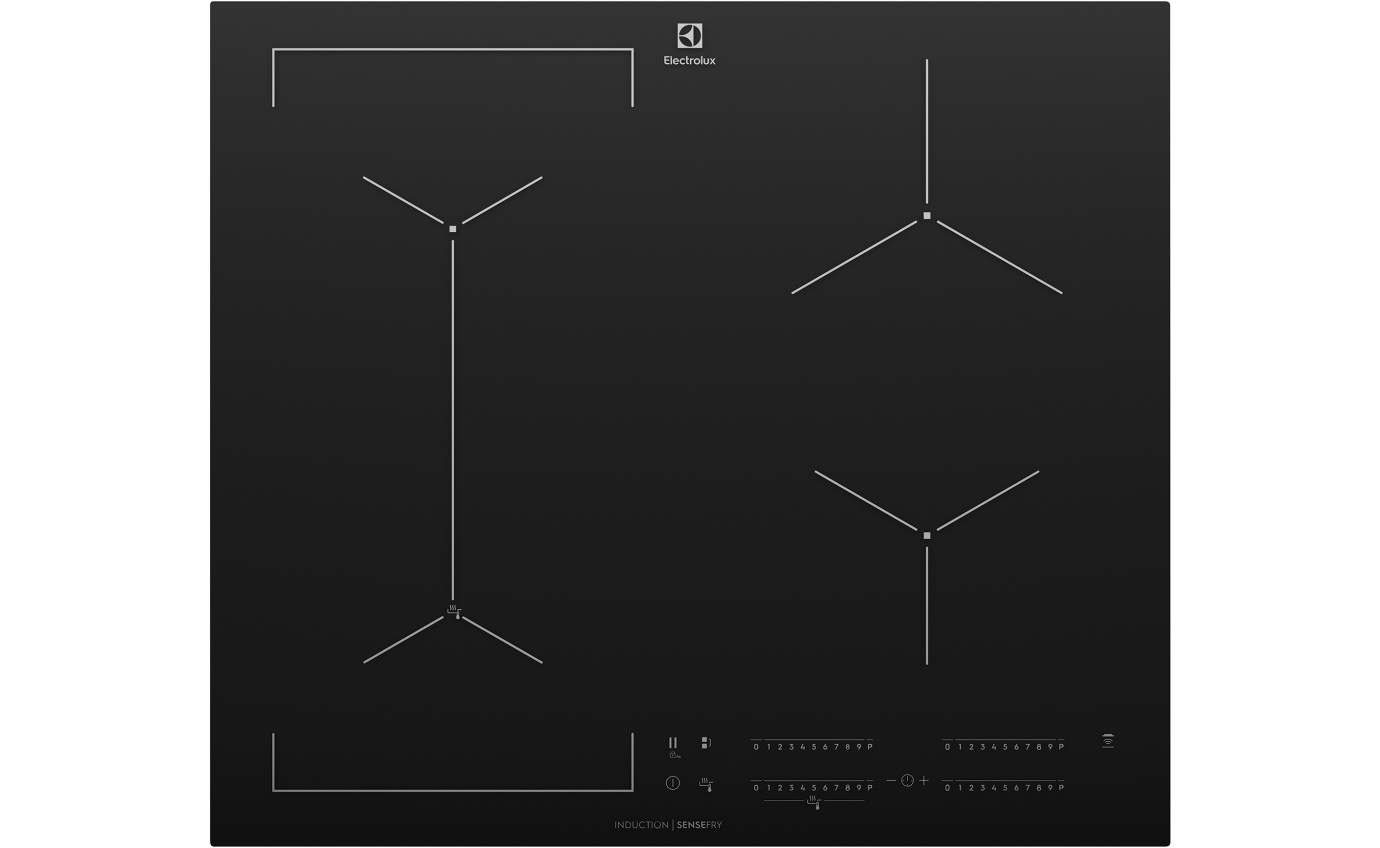This screenshot has height=848, width=1380.
Task: Tap the Electrolux logo
Action: click(x=689, y=39)
